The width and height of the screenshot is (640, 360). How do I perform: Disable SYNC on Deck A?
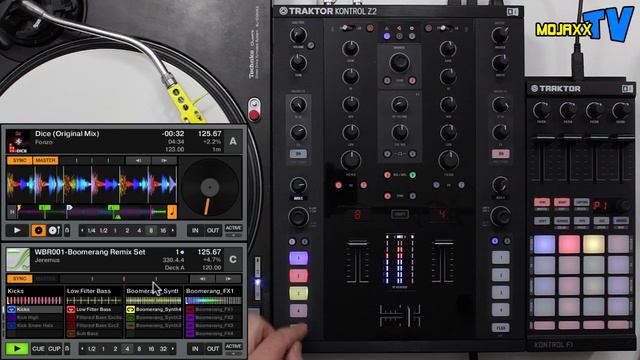click(20, 160)
